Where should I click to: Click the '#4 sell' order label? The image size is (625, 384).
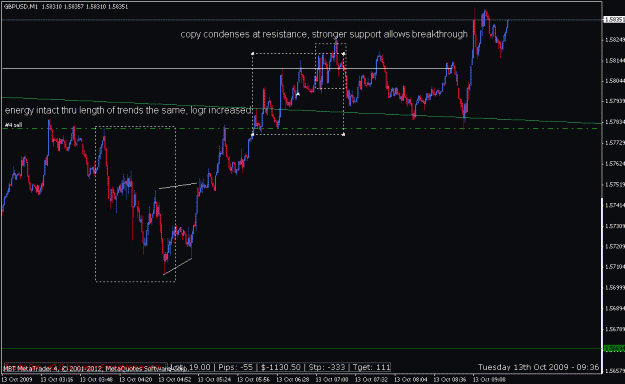[14, 125]
